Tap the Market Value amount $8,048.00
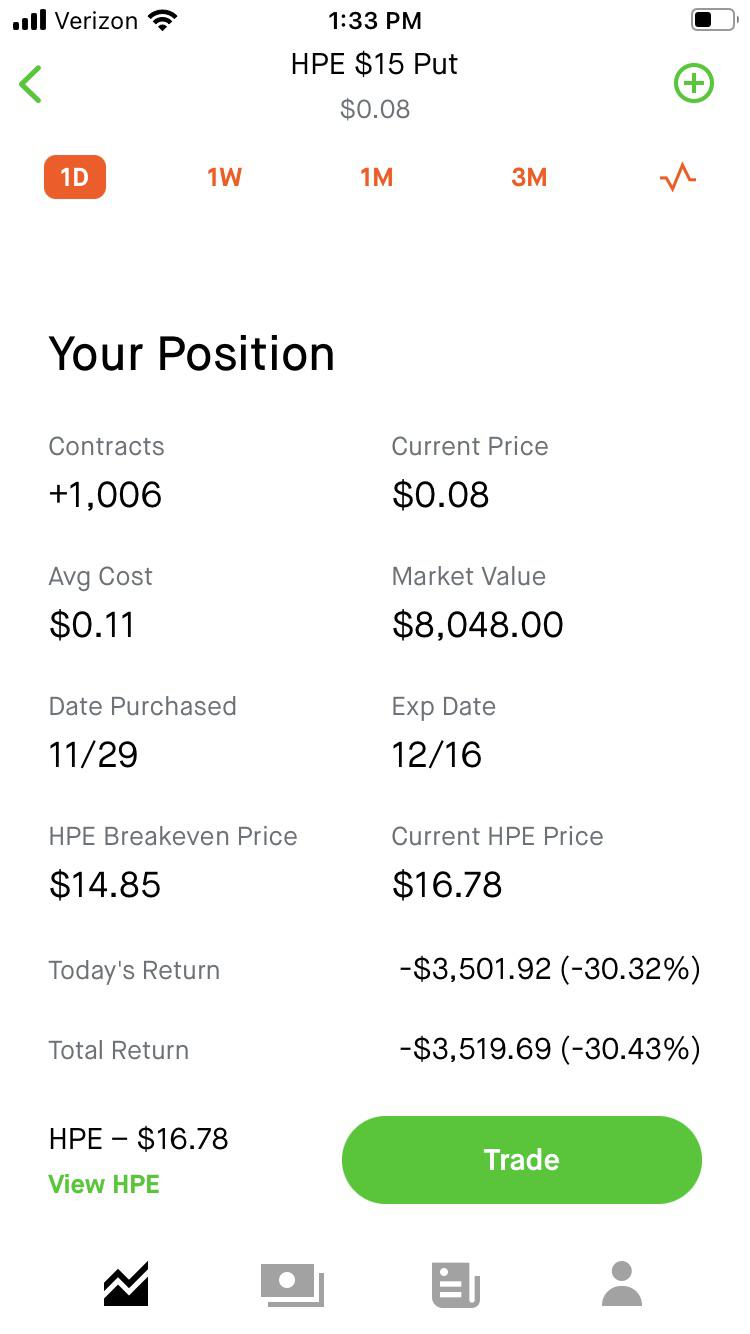The image size is (750, 1334). [x=478, y=625]
